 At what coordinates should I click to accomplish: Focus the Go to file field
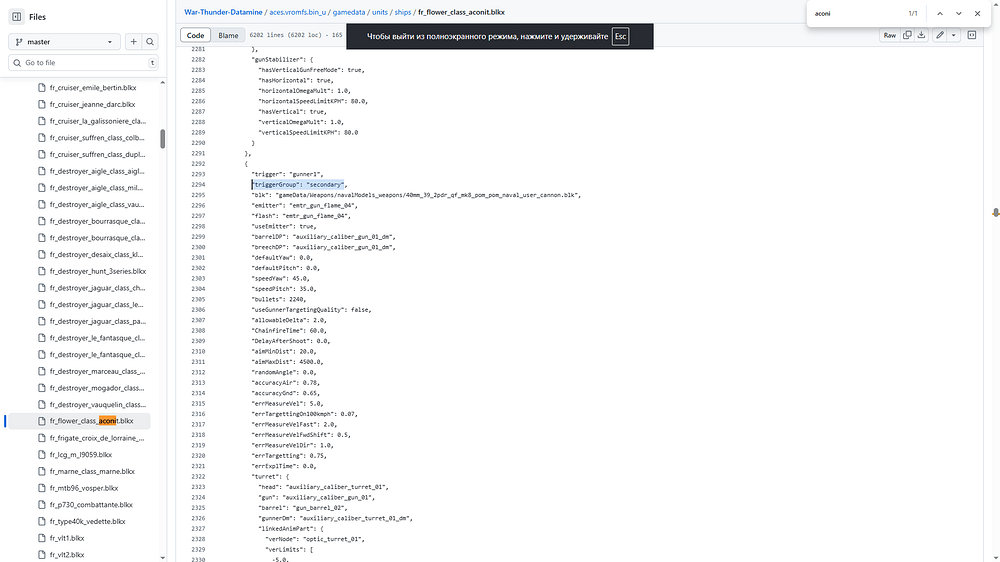point(83,63)
